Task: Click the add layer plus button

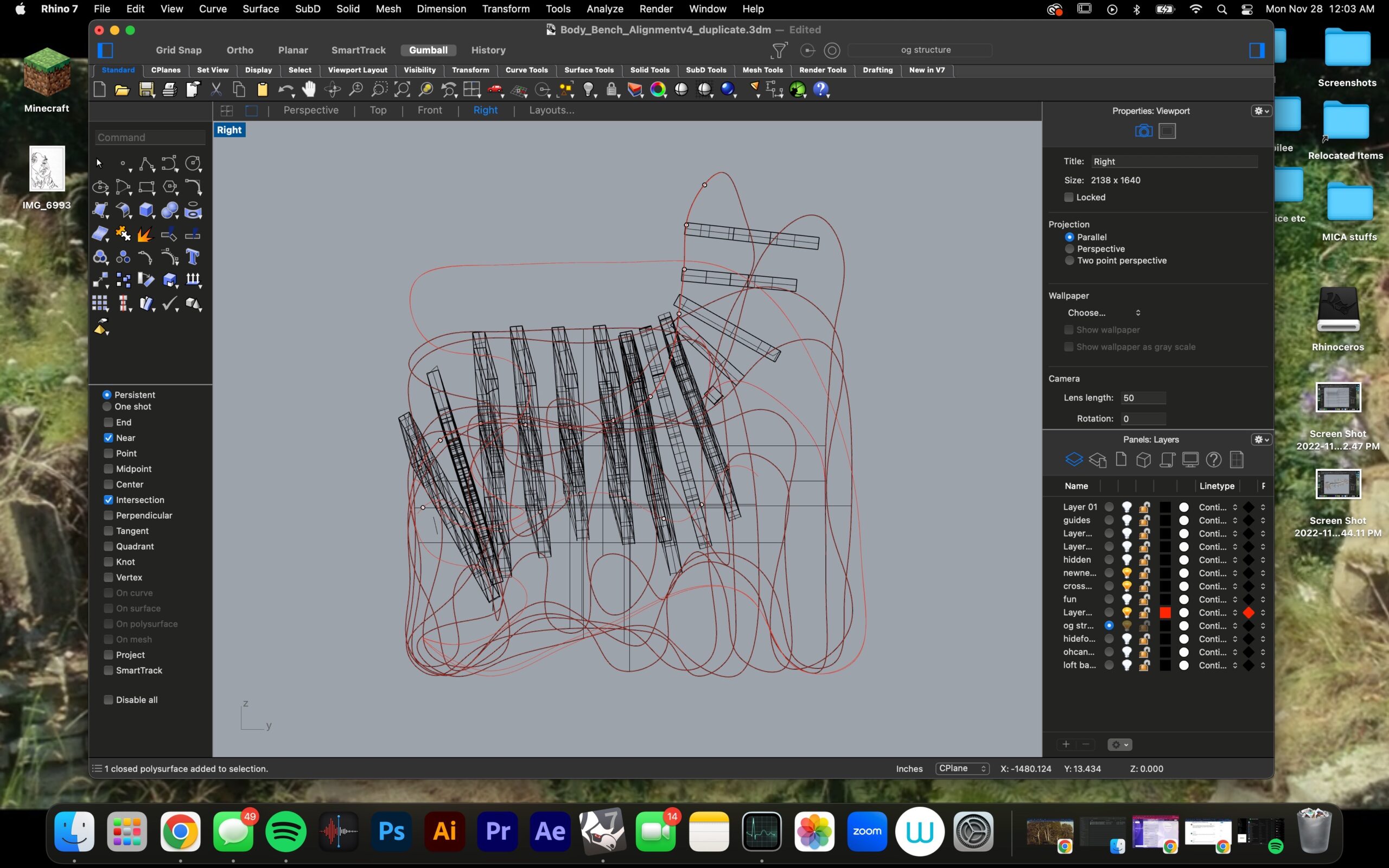Action: [1066, 744]
